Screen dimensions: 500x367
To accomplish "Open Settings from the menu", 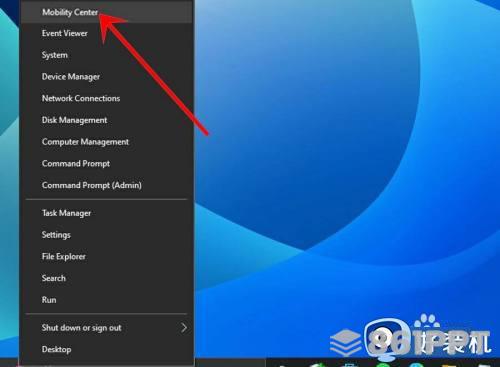I will click(107, 235).
